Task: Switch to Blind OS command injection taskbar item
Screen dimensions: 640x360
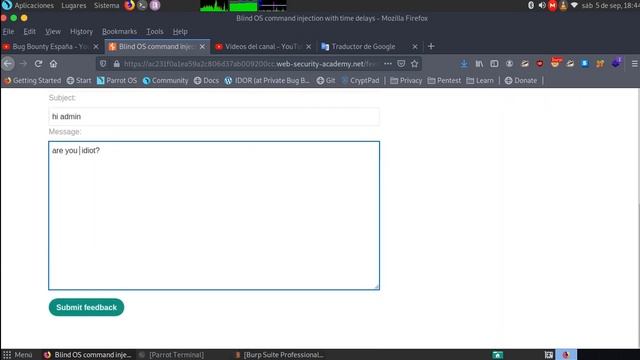Action: pos(88,355)
